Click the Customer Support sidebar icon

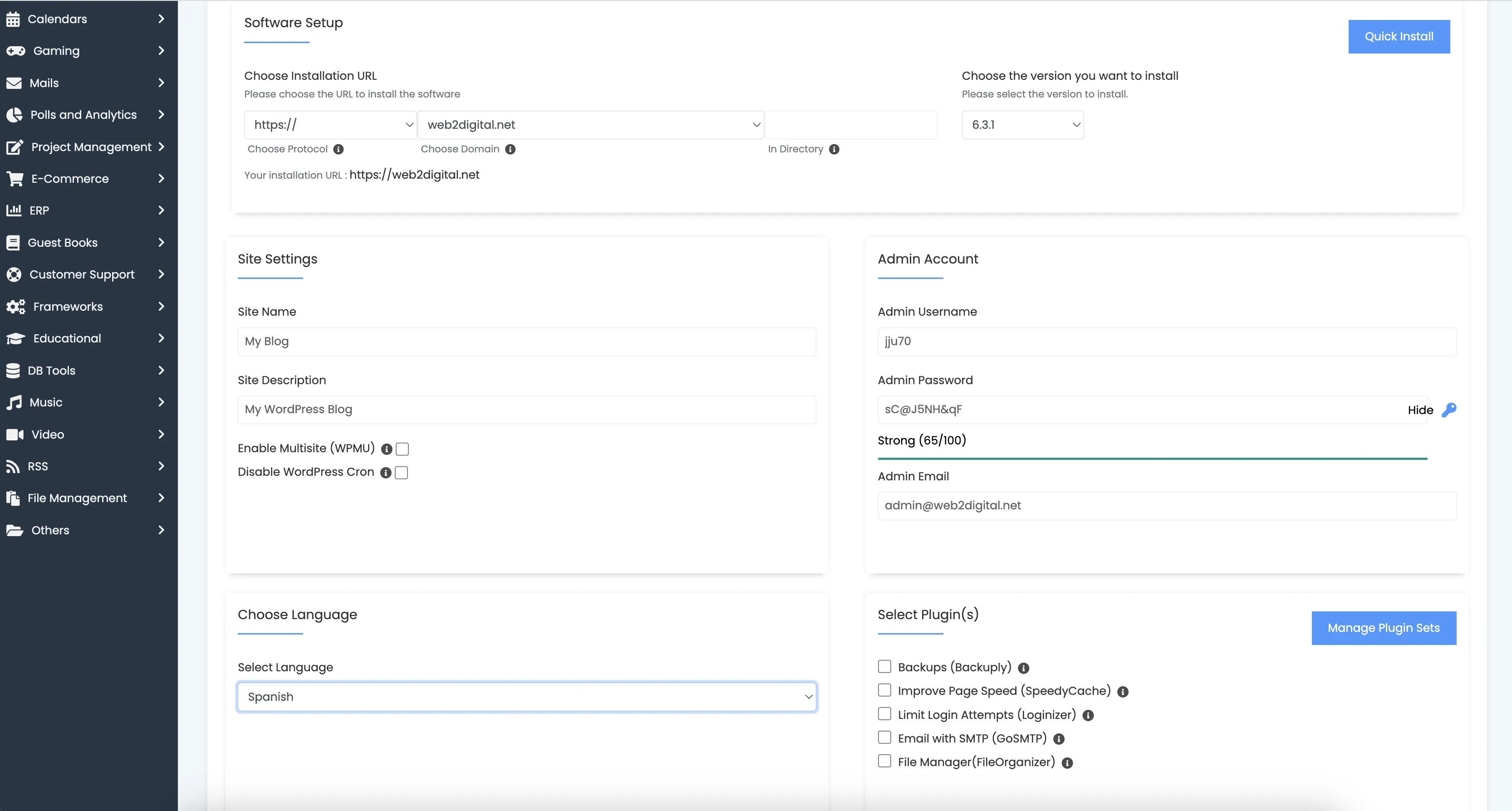click(15, 274)
